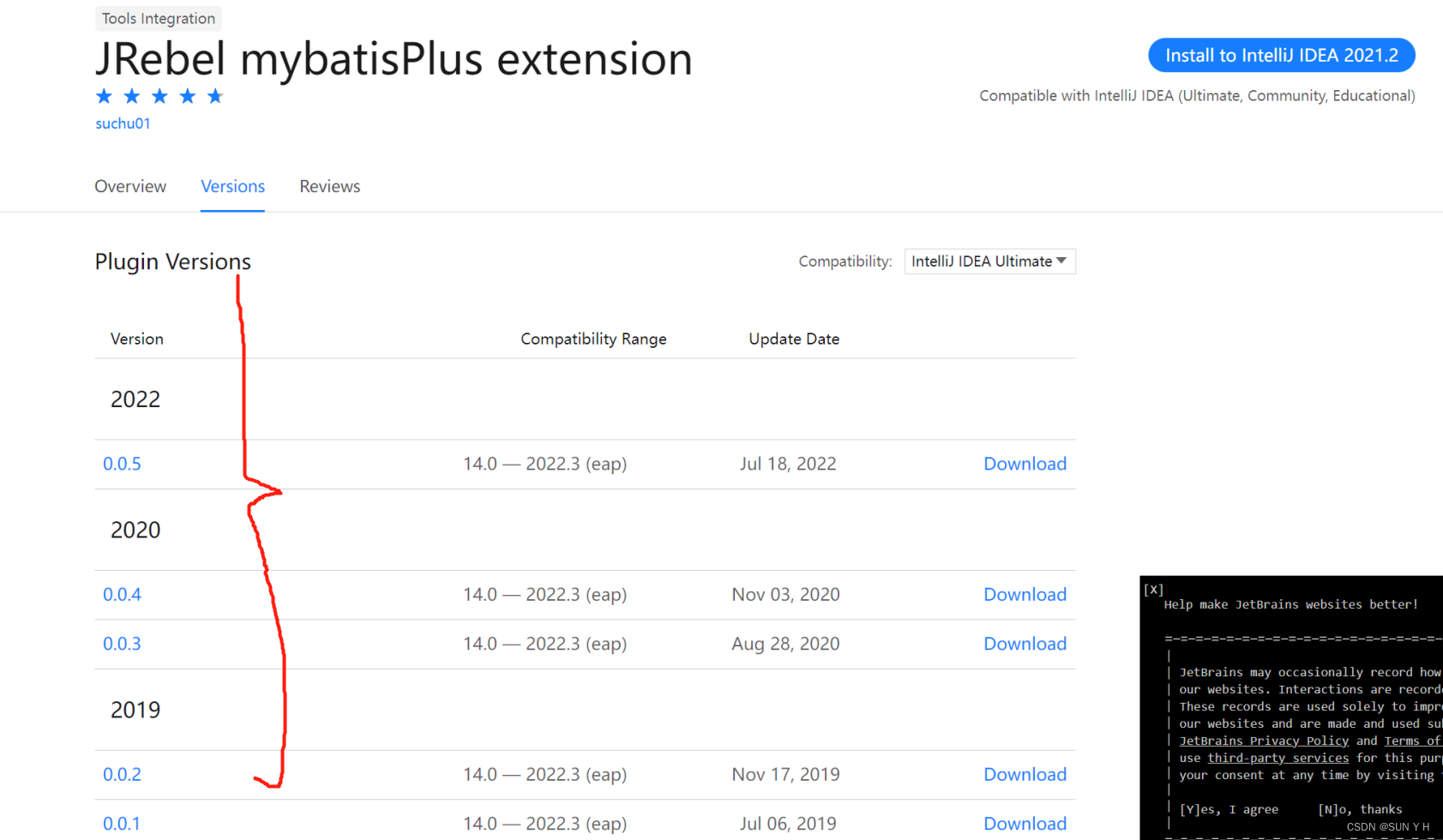
Task: Choose [N]o, thanks in popup
Action: tap(1360, 809)
